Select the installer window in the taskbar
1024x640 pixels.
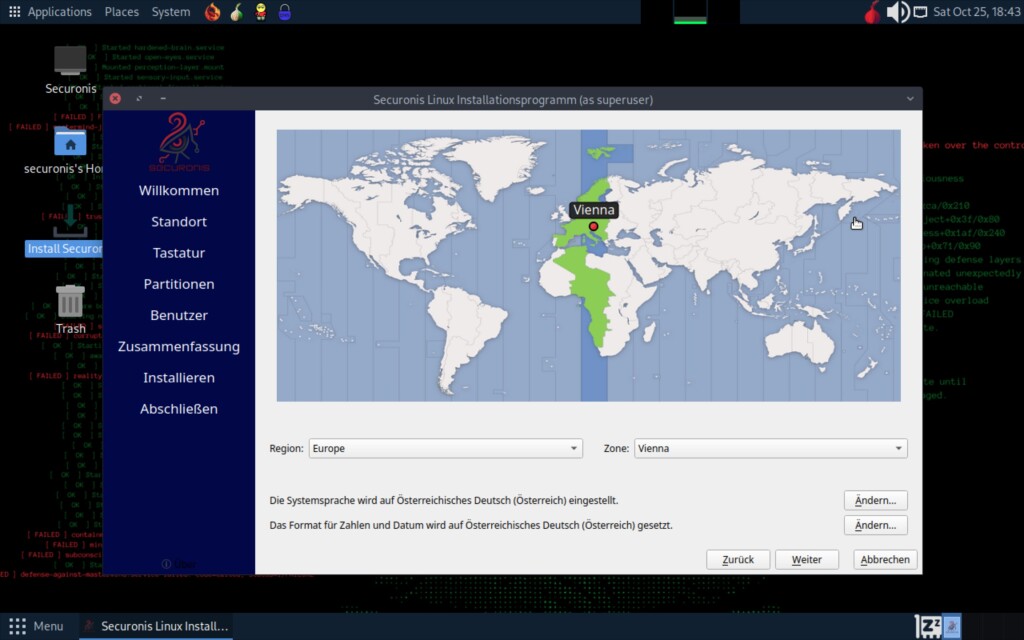(x=157, y=626)
